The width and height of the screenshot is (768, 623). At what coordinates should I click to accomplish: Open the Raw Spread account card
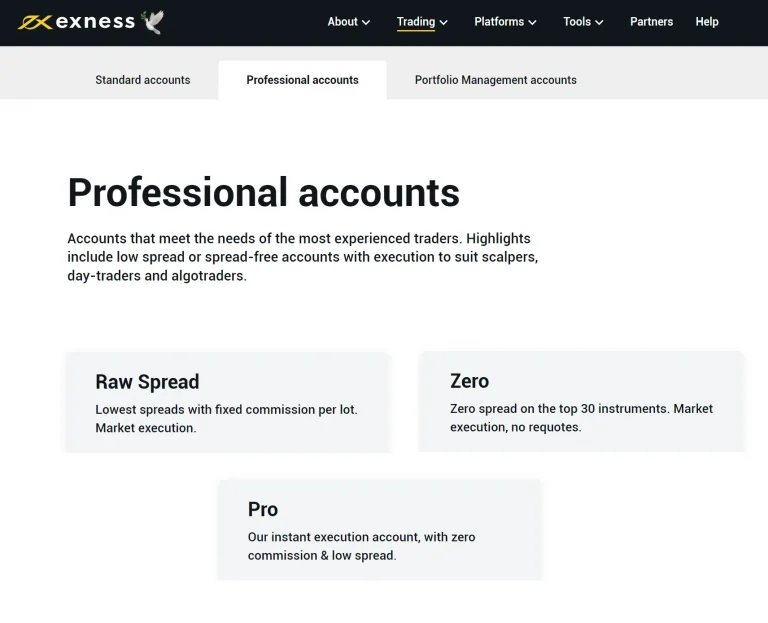[x=228, y=402]
